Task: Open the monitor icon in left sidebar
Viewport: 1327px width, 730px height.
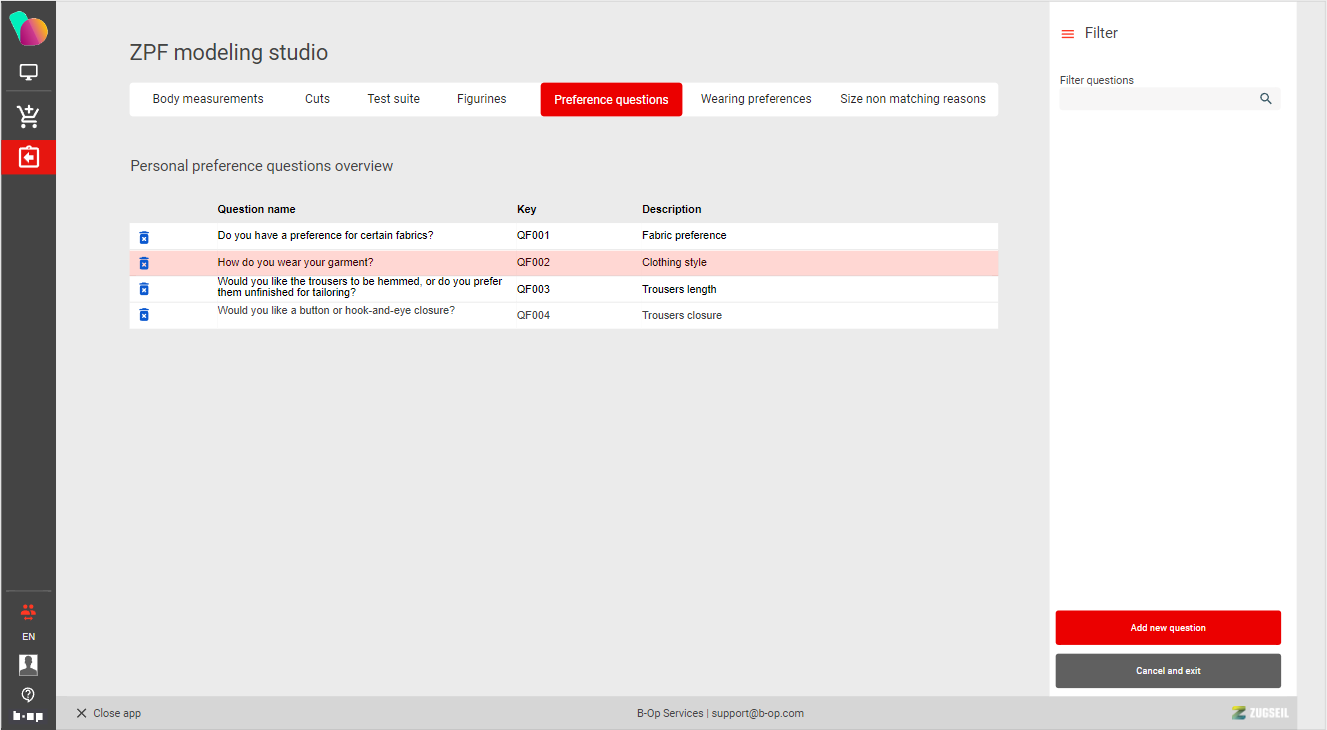Action: pos(28,73)
